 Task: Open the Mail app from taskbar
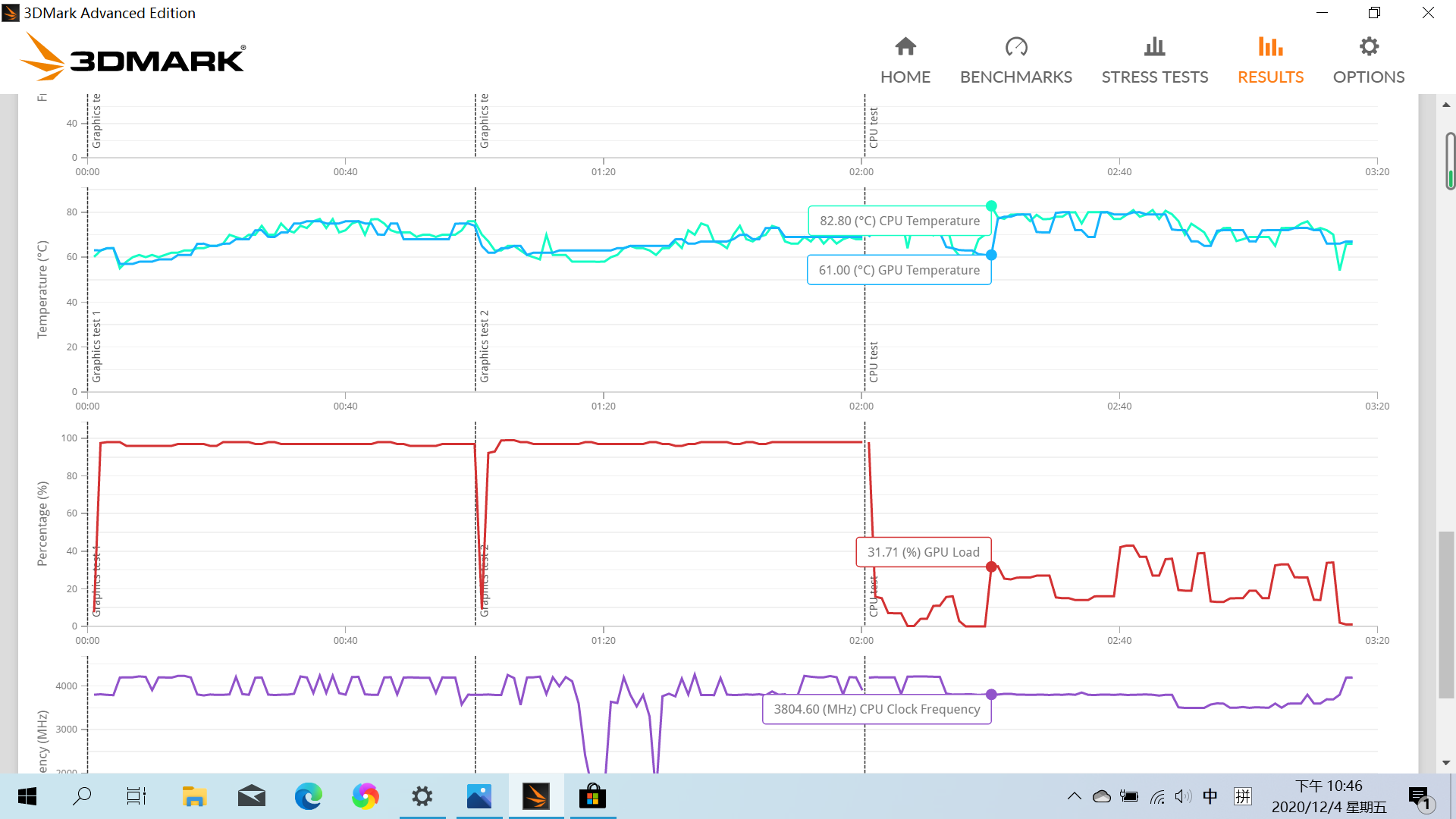click(252, 796)
